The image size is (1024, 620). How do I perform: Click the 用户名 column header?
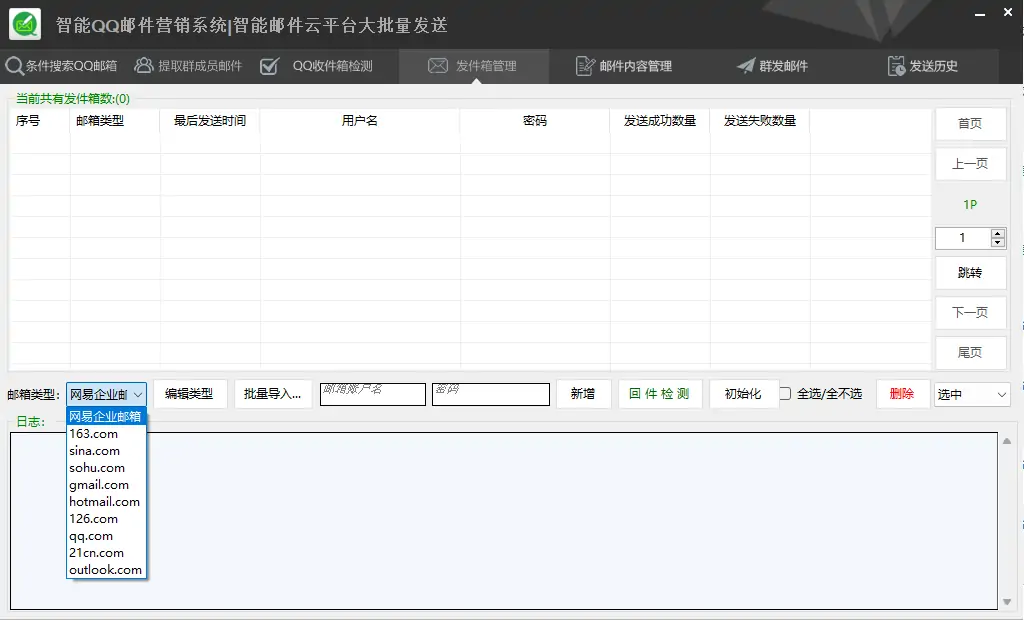[x=359, y=121]
